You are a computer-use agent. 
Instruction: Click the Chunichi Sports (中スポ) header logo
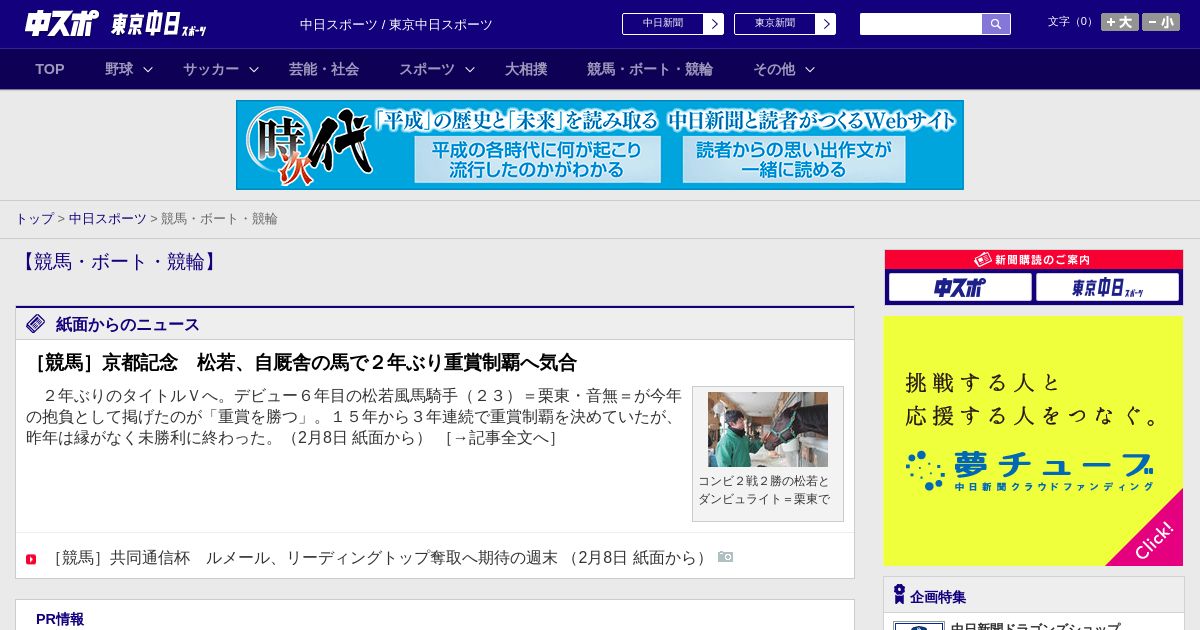point(62,23)
